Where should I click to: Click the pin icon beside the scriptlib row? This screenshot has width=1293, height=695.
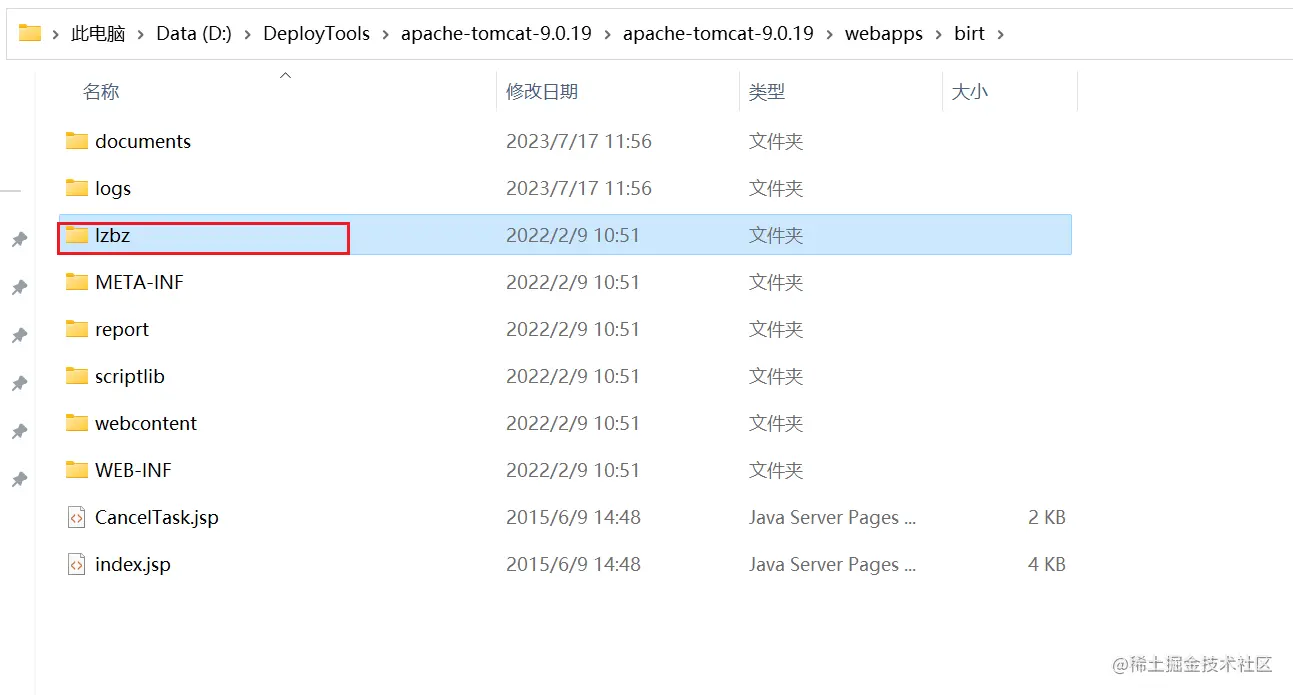click(18, 384)
